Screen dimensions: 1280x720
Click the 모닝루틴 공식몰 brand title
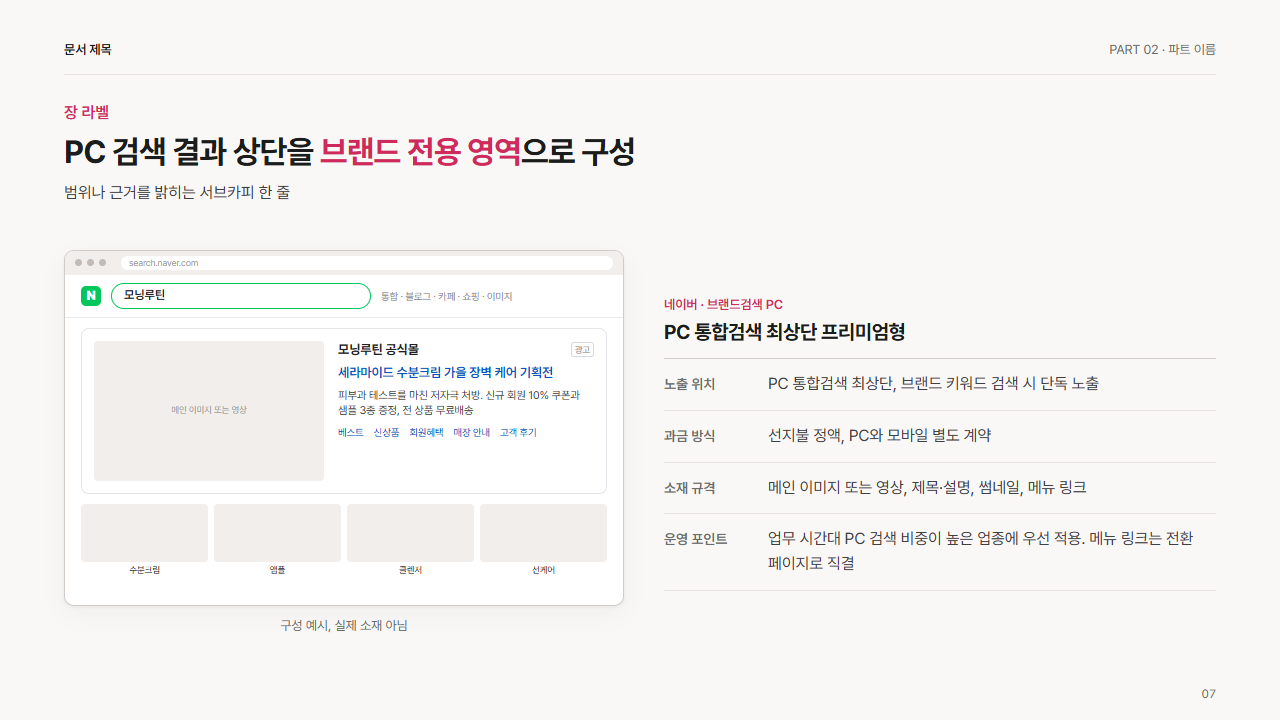coord(378,349)
